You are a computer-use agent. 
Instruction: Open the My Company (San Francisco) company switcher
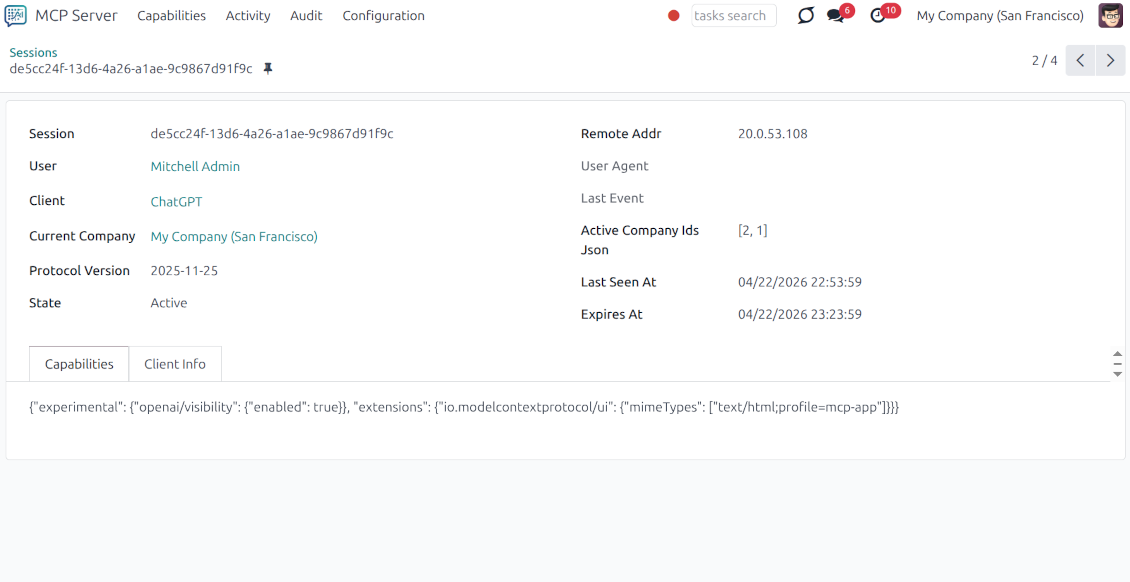click(x=999, y=15)
